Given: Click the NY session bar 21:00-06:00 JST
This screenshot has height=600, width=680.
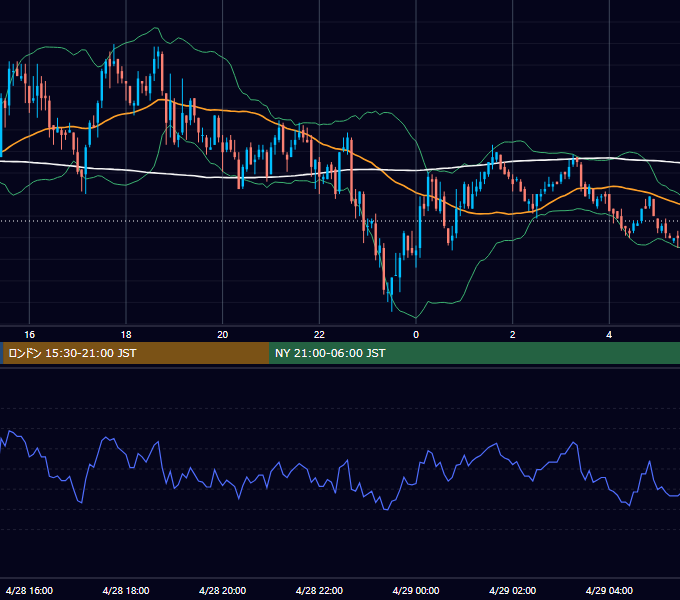Looking at the screenshot, I should [474, 353].
